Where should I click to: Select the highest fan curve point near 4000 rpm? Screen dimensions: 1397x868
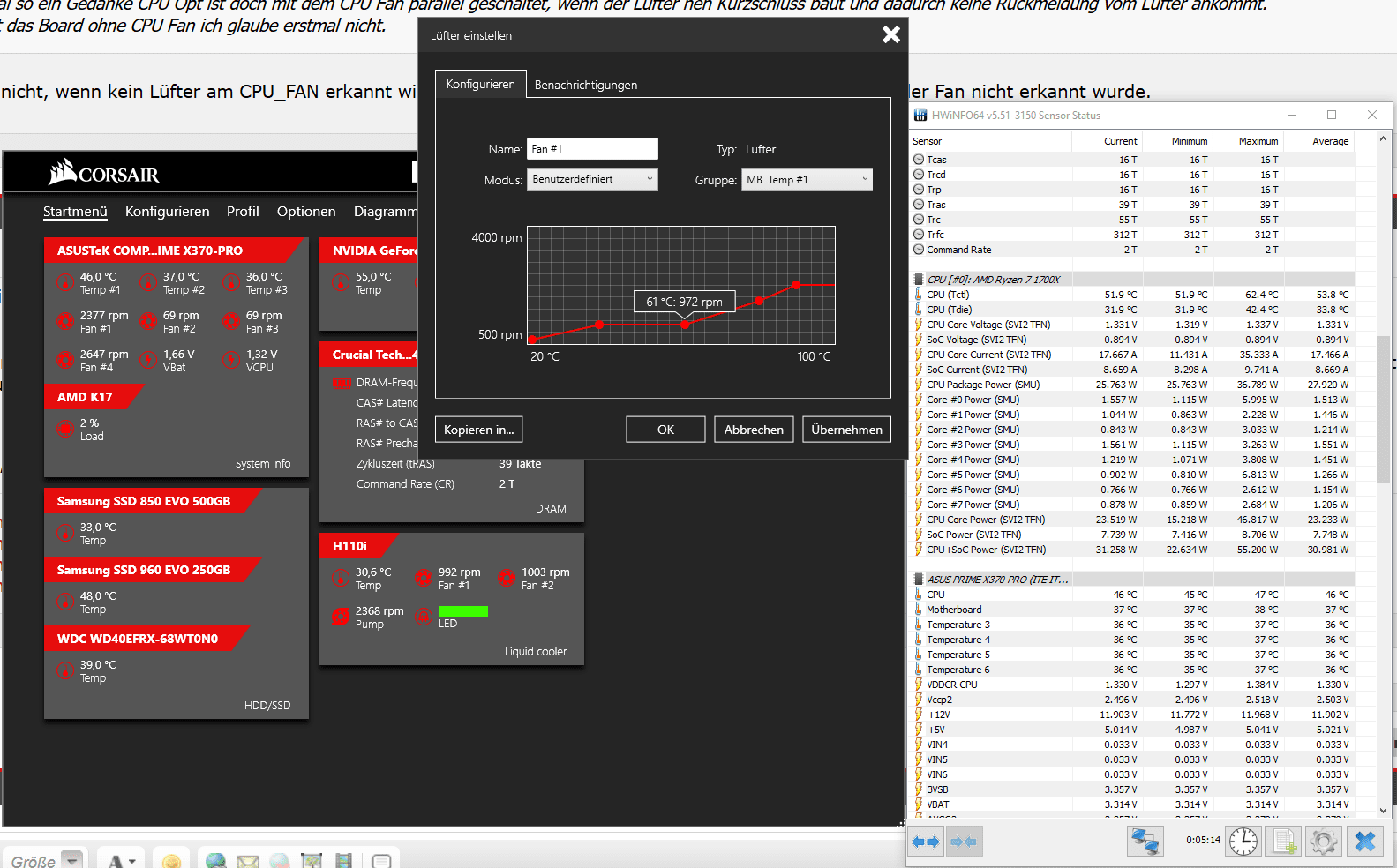coord(796,284)
